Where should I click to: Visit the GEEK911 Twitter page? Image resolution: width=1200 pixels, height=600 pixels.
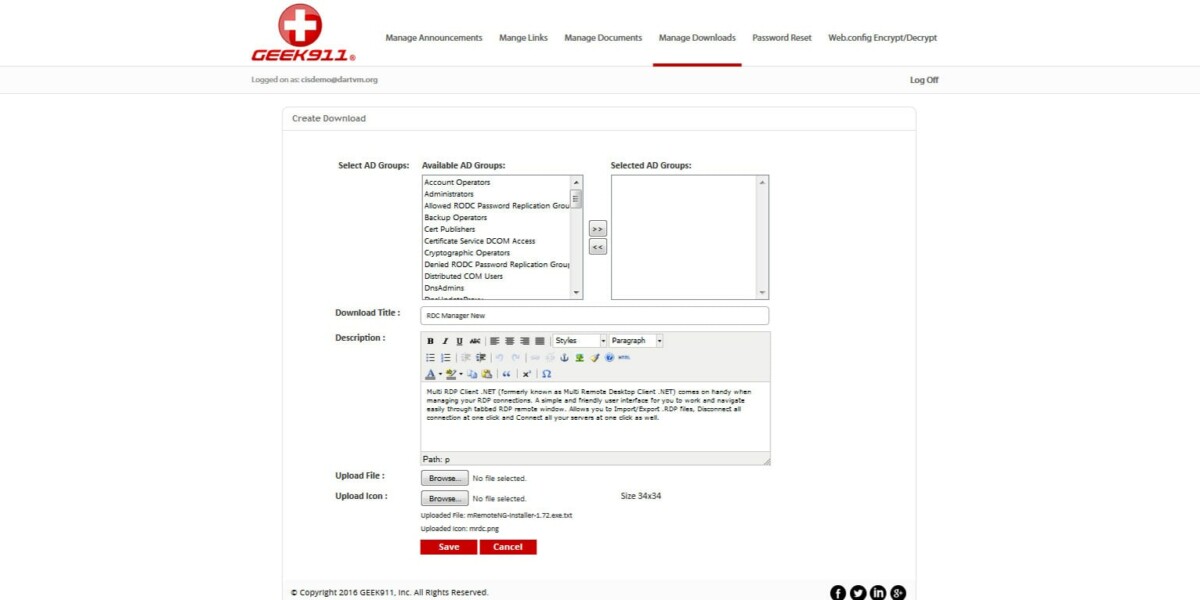coord(858,592)
